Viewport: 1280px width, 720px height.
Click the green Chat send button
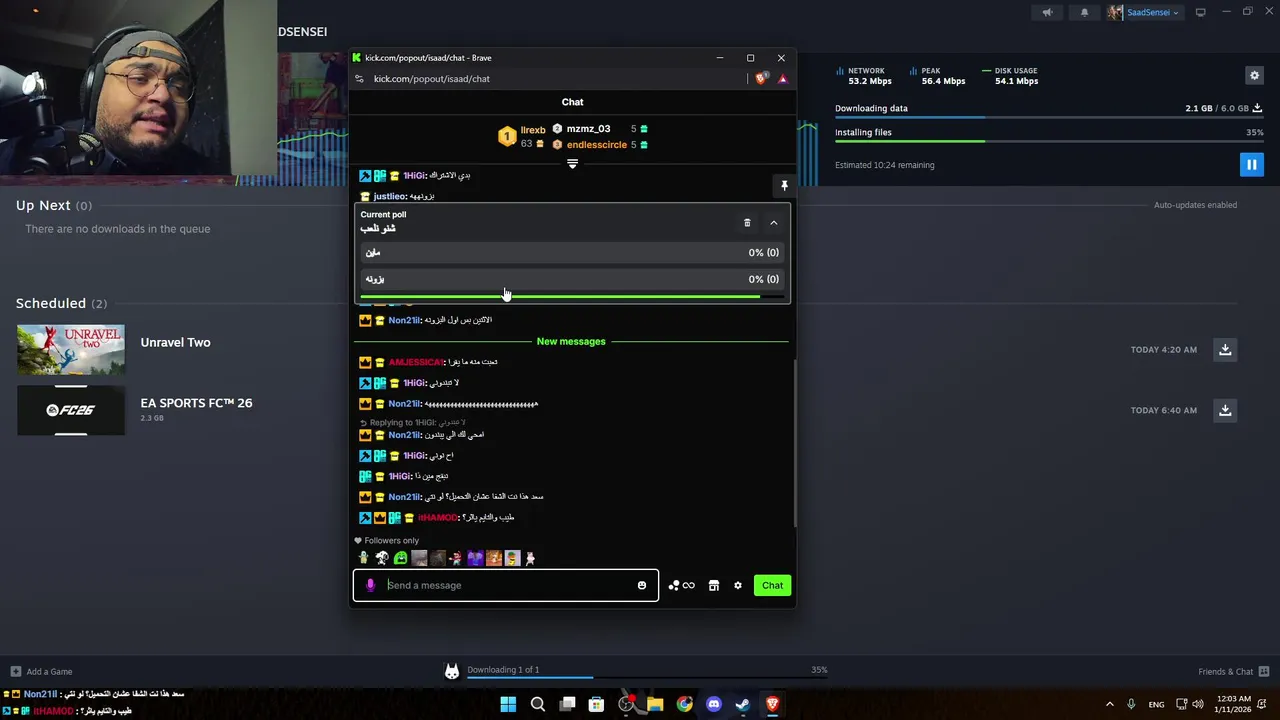pyautogui.click(x=772, y=585)
